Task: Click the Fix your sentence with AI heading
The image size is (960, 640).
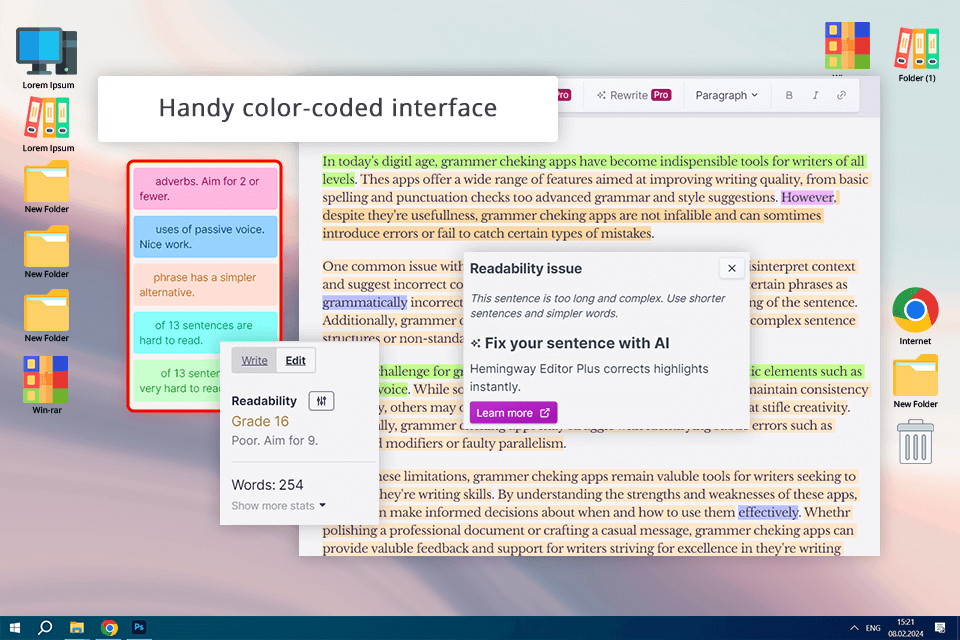Action: point(577,344)
